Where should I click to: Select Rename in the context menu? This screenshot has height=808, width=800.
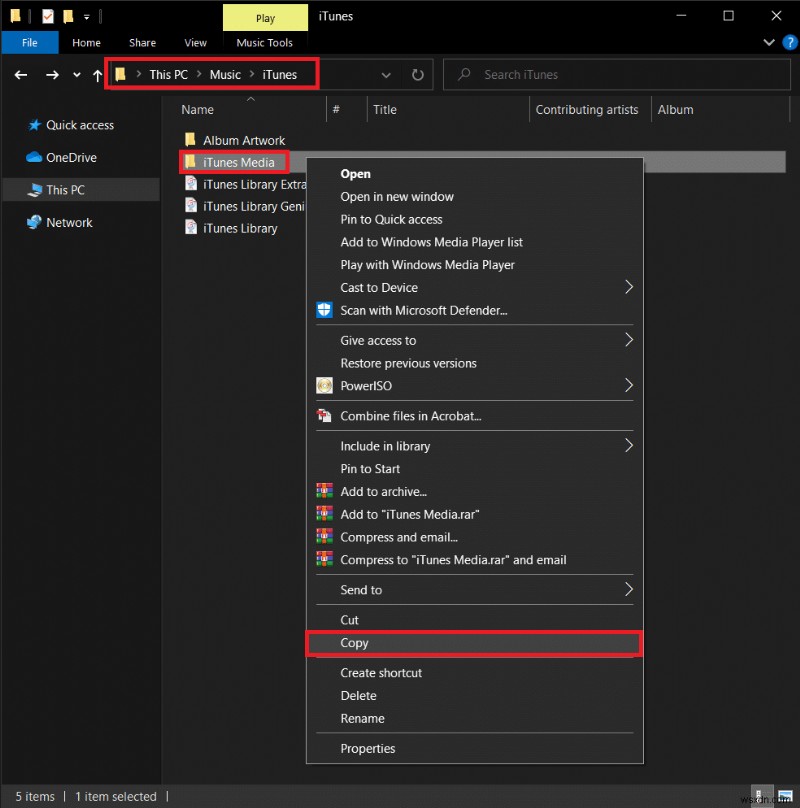click(x=362, y=719)
